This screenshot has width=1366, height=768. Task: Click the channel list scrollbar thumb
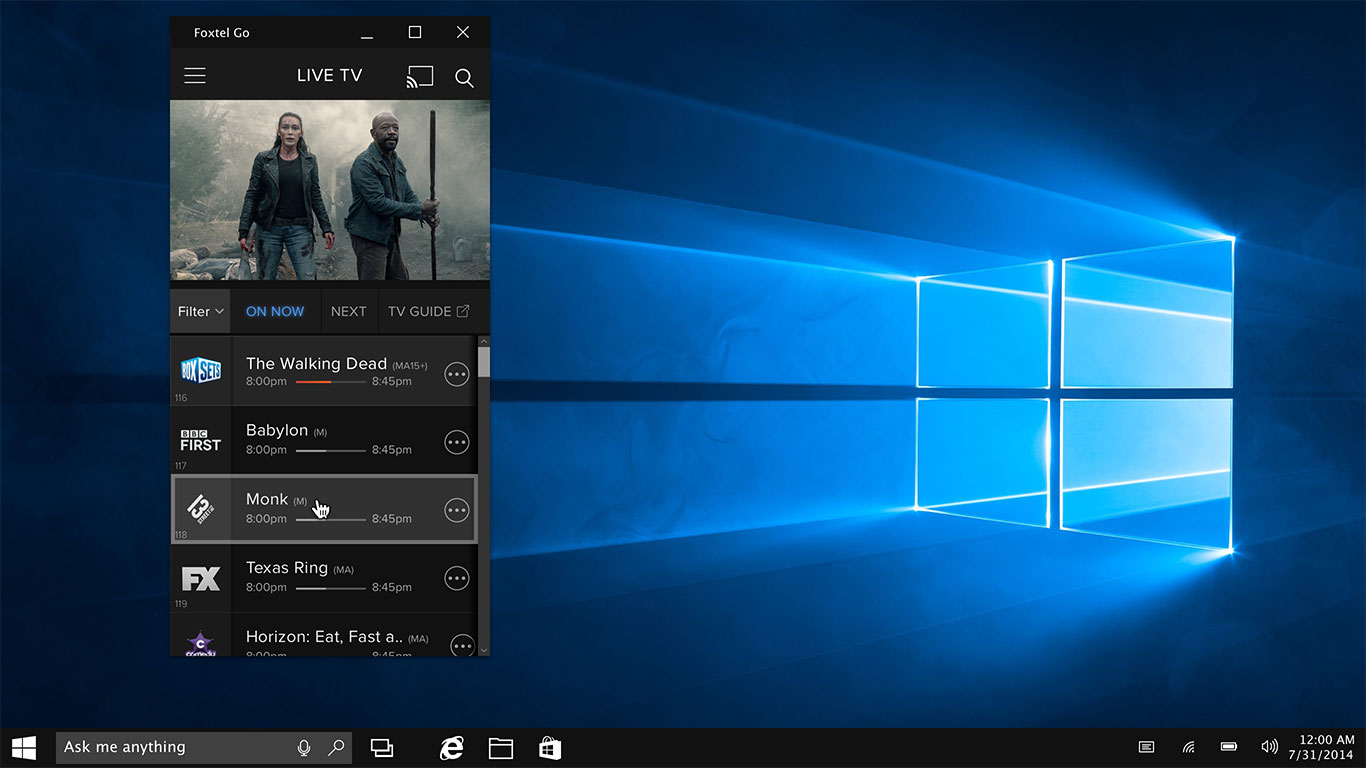click(484, 361)
